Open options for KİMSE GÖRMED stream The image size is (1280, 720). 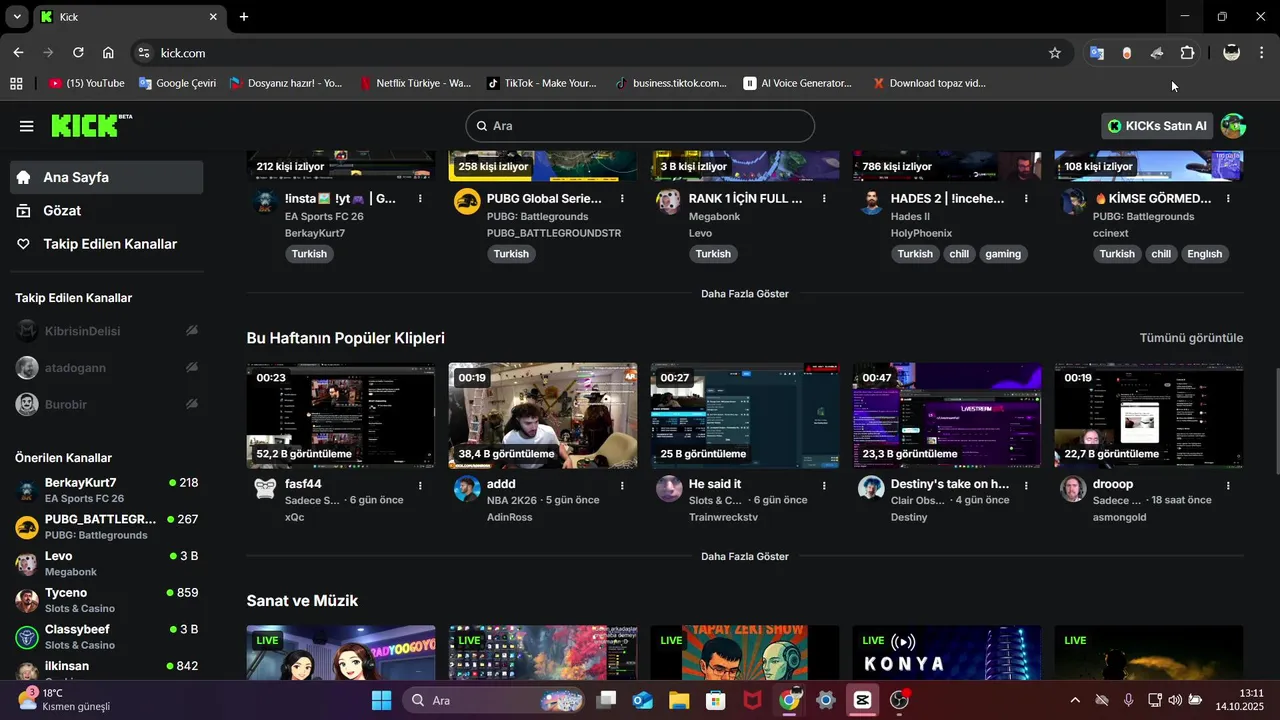click(1228, 199)
